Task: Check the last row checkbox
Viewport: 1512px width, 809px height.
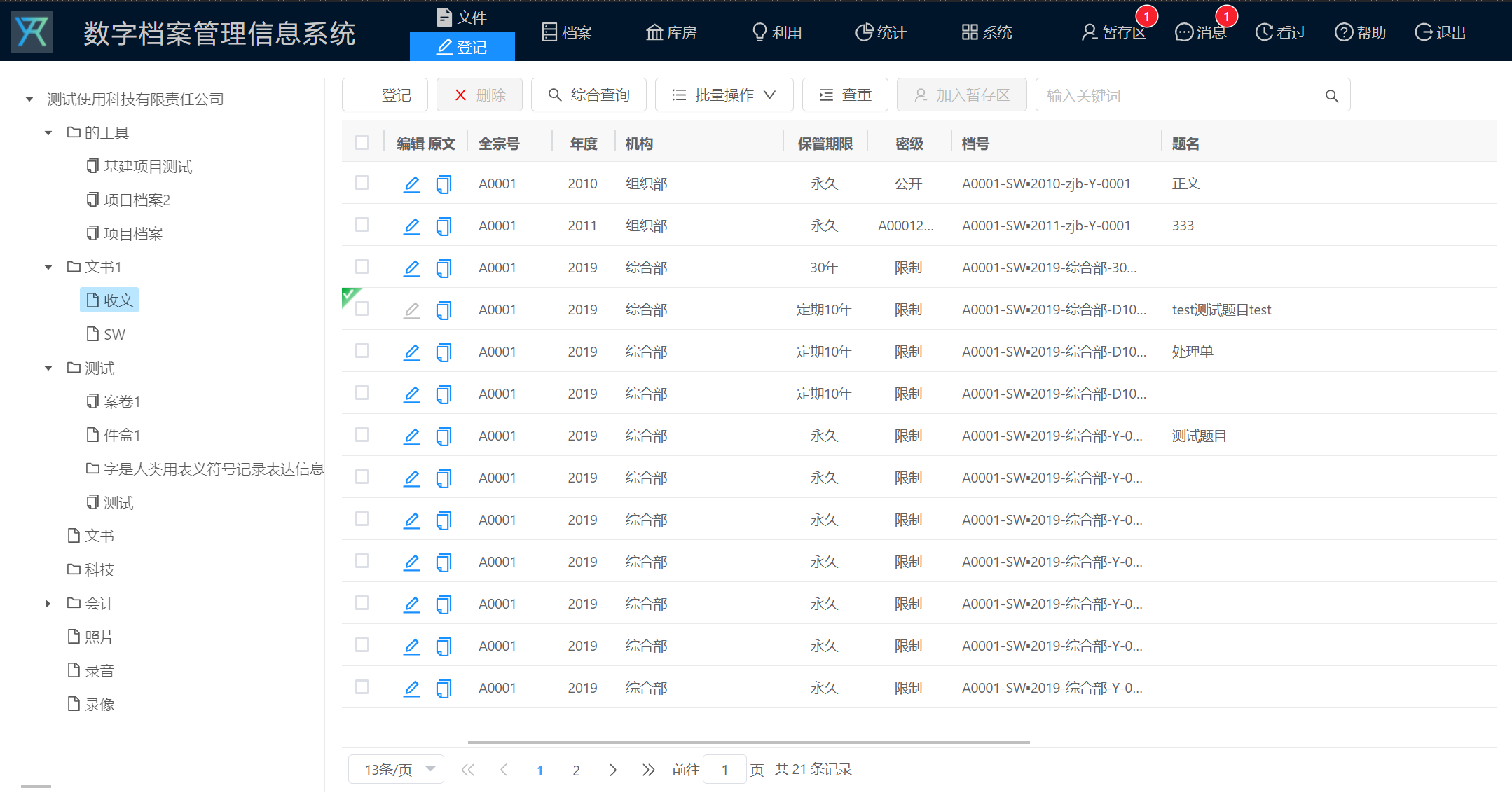Action: coord(362,687)
